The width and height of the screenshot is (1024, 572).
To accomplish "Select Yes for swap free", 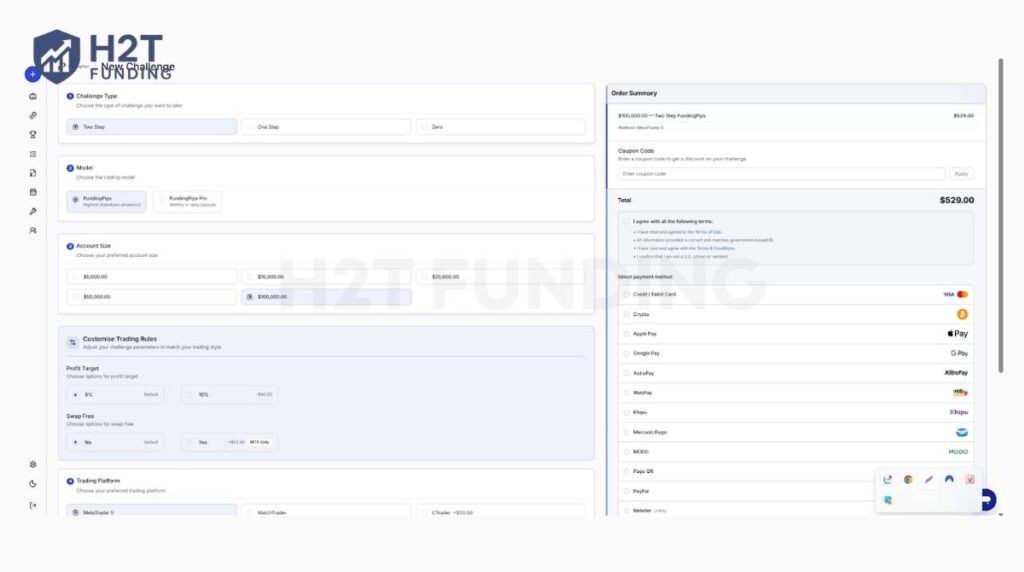I will [229, 442].
